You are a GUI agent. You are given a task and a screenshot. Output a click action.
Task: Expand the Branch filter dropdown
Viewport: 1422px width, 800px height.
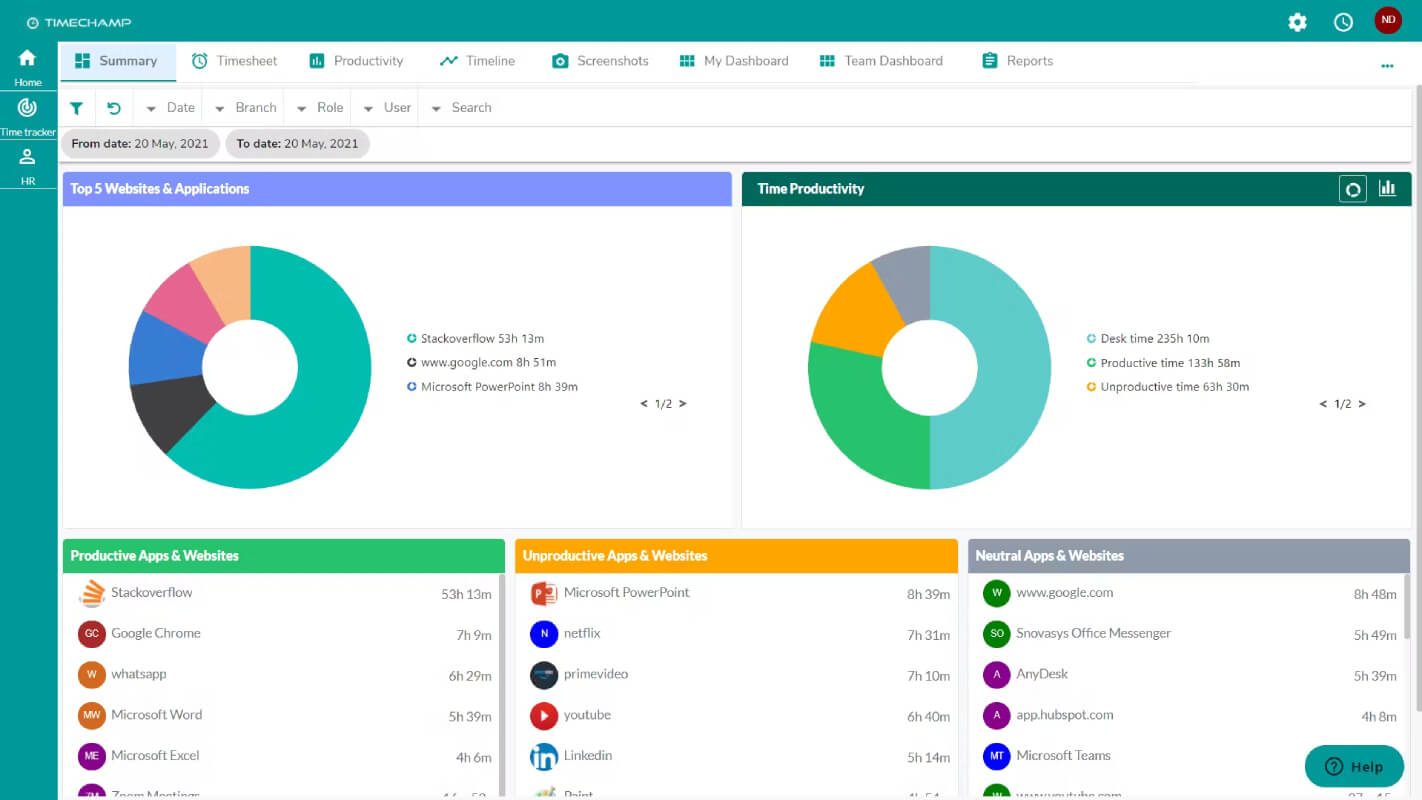click(245, 108)
